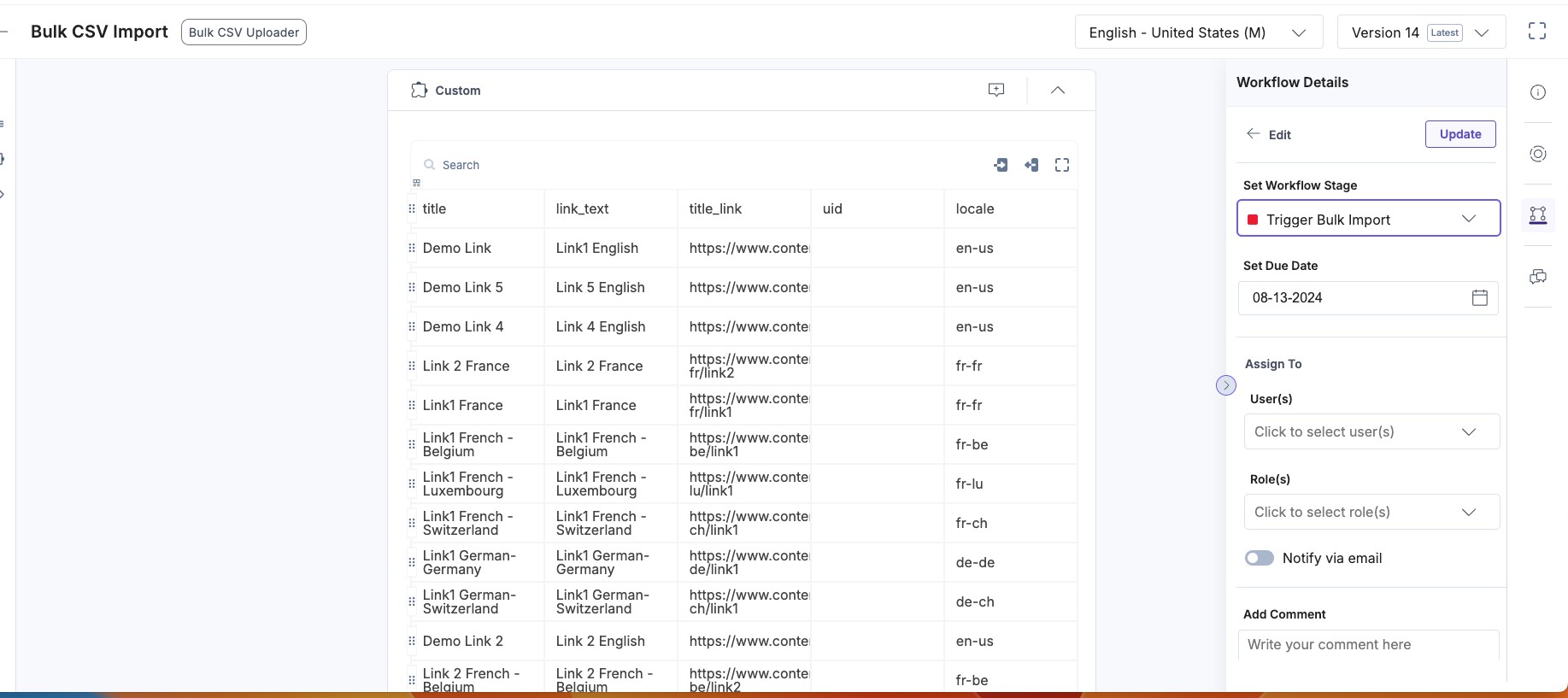
Task: Go back using the arrow beside Edit
Action: pyautogui.click(x=1254, y=133)
